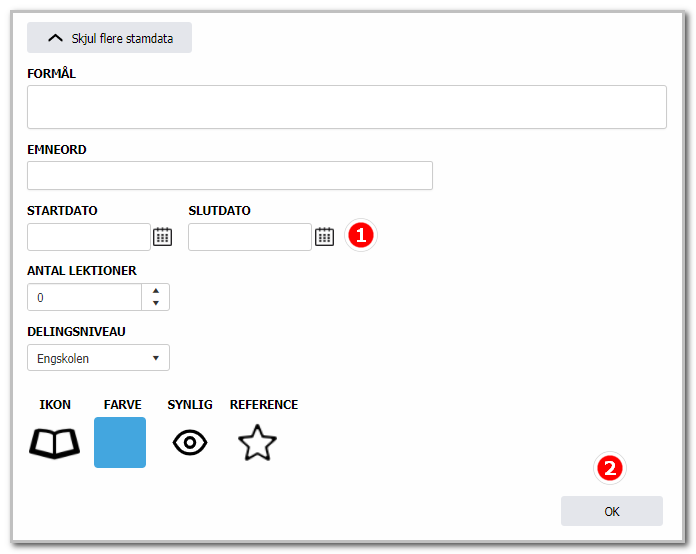Decrease Antal lektioner with down arrow
This screenshot has width=696, height=554.
point(156,303)
